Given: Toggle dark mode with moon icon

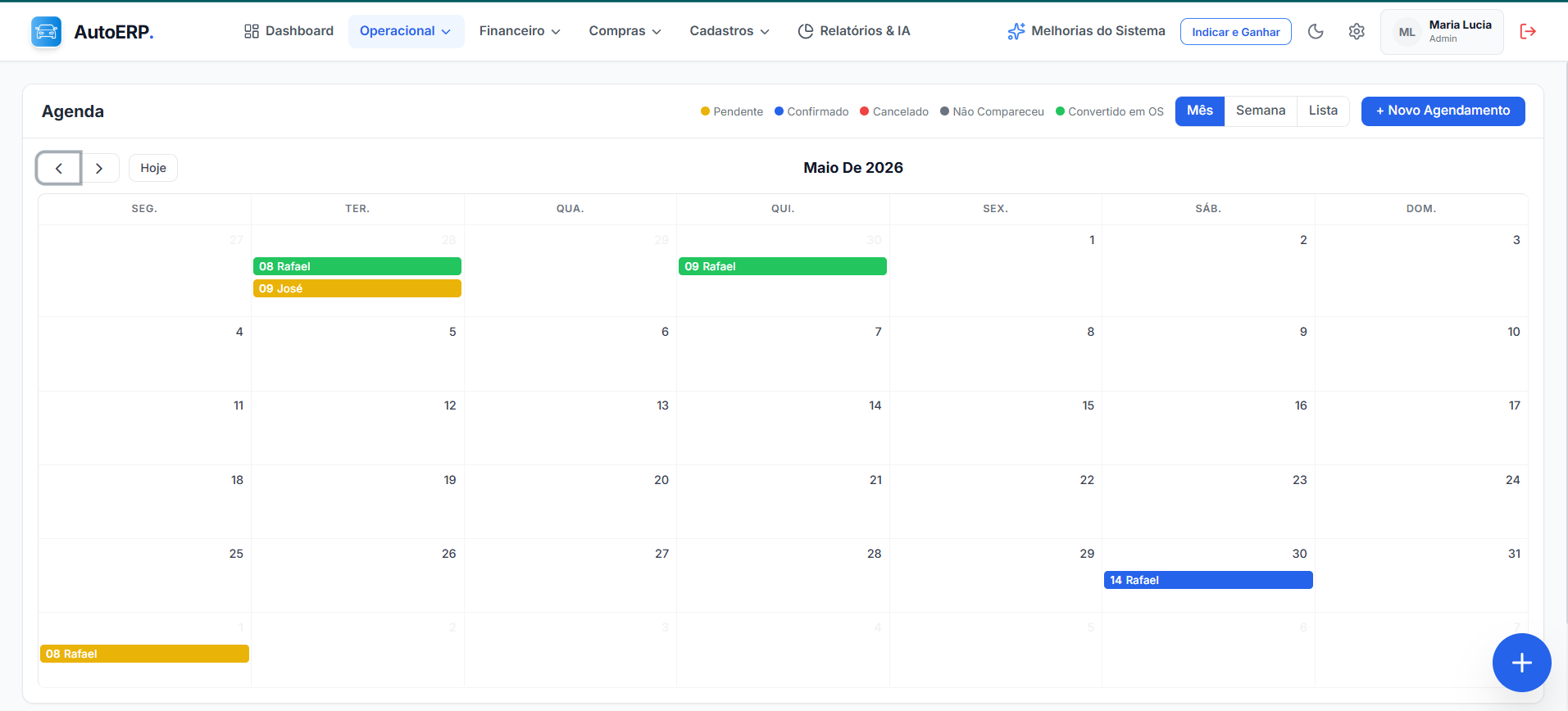Looking at the screenshot, I should 1316,31.
